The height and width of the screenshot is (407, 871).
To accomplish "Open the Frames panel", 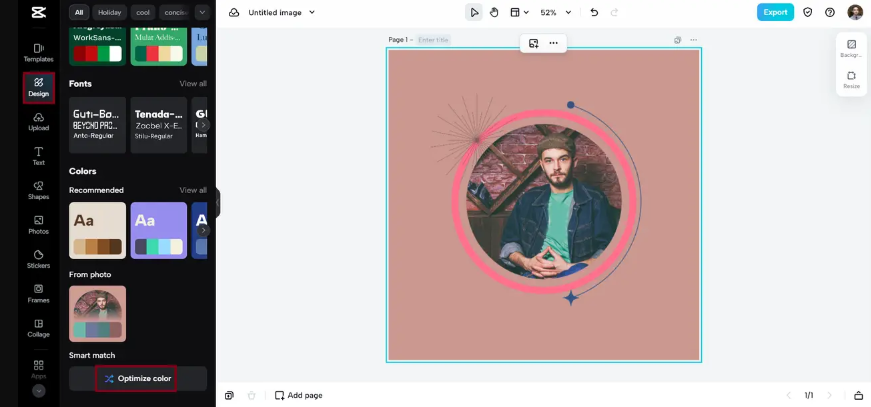I will [38, 294].
